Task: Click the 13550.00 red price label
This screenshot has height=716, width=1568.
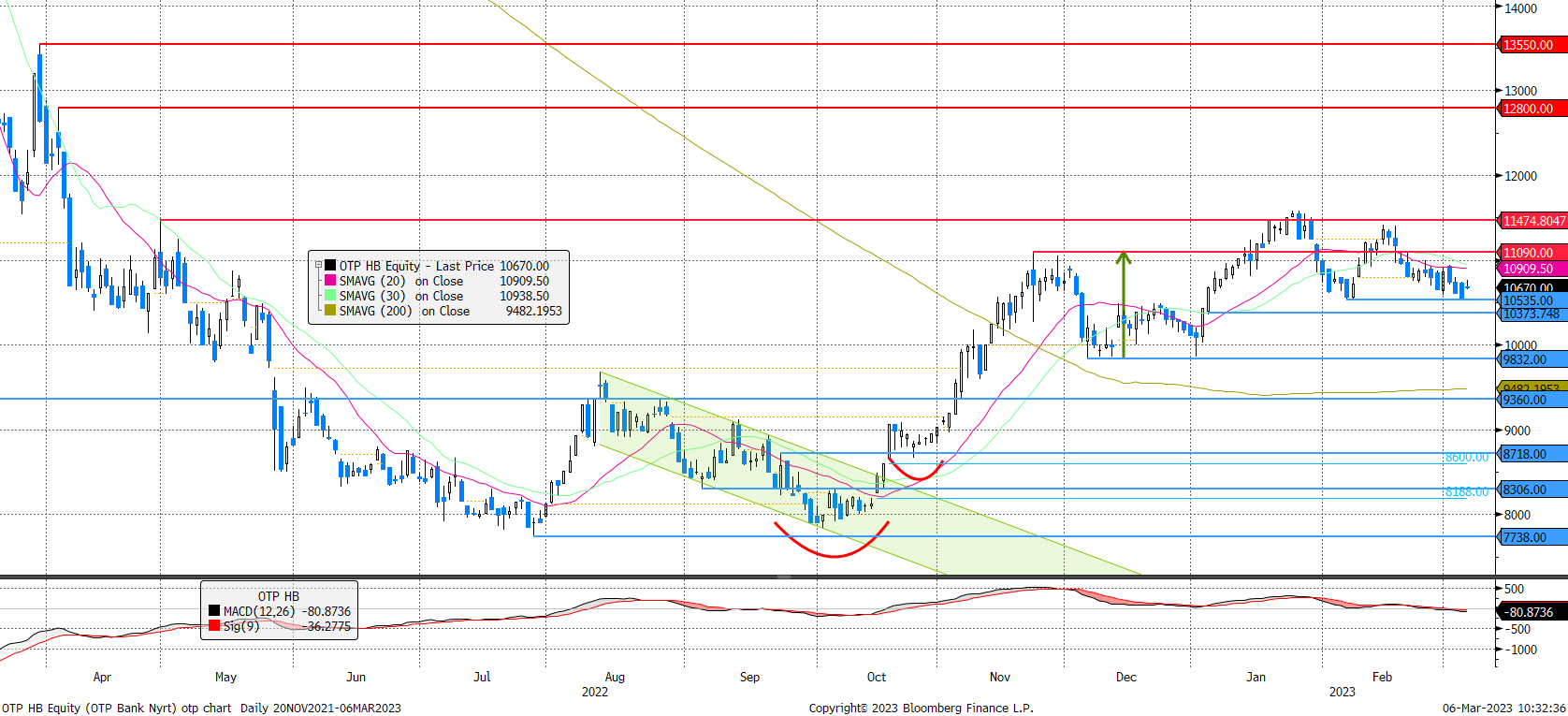Action: point(1532,45)
